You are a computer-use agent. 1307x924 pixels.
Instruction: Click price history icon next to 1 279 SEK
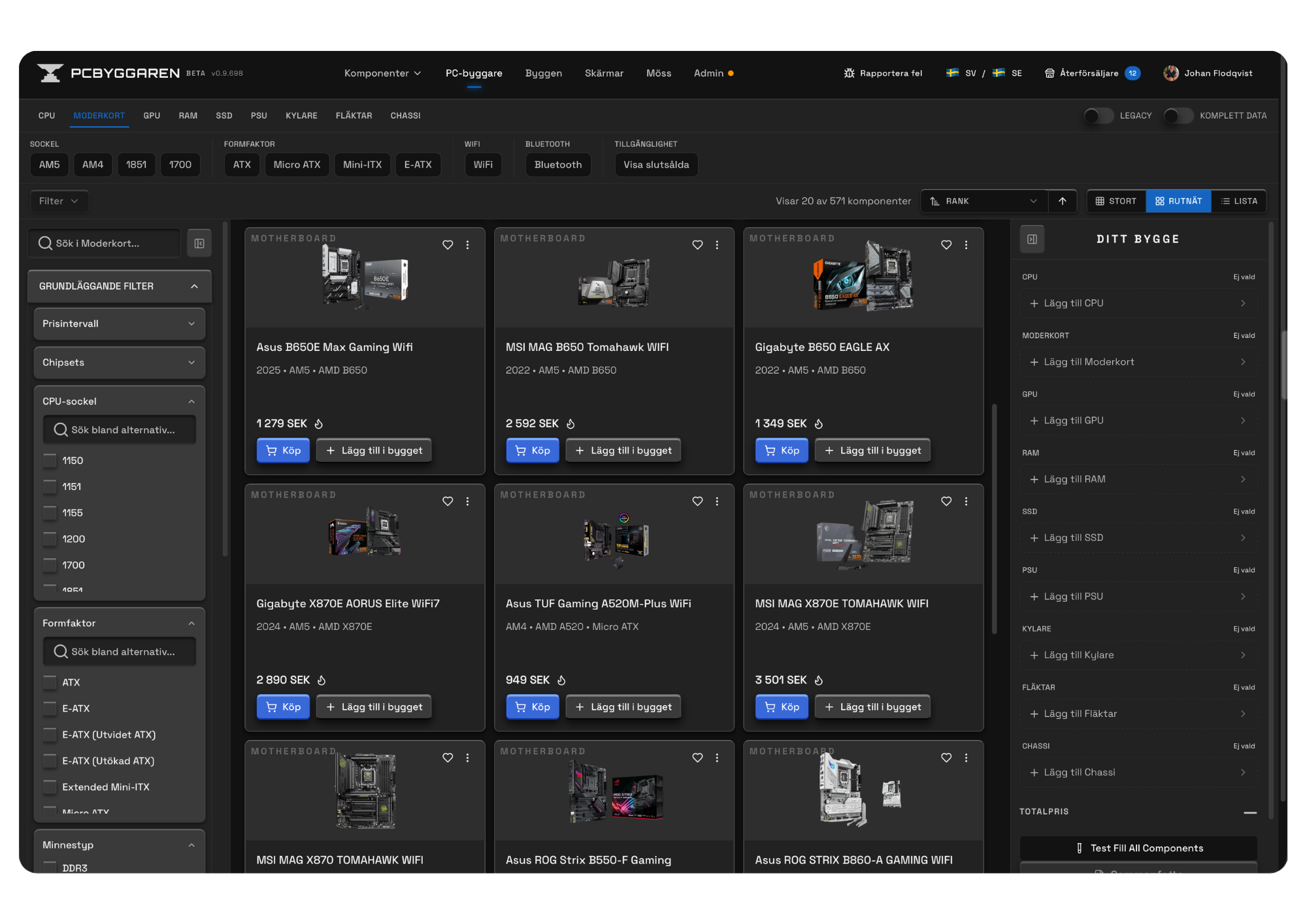pyautogui.click(x=319, y=424)
